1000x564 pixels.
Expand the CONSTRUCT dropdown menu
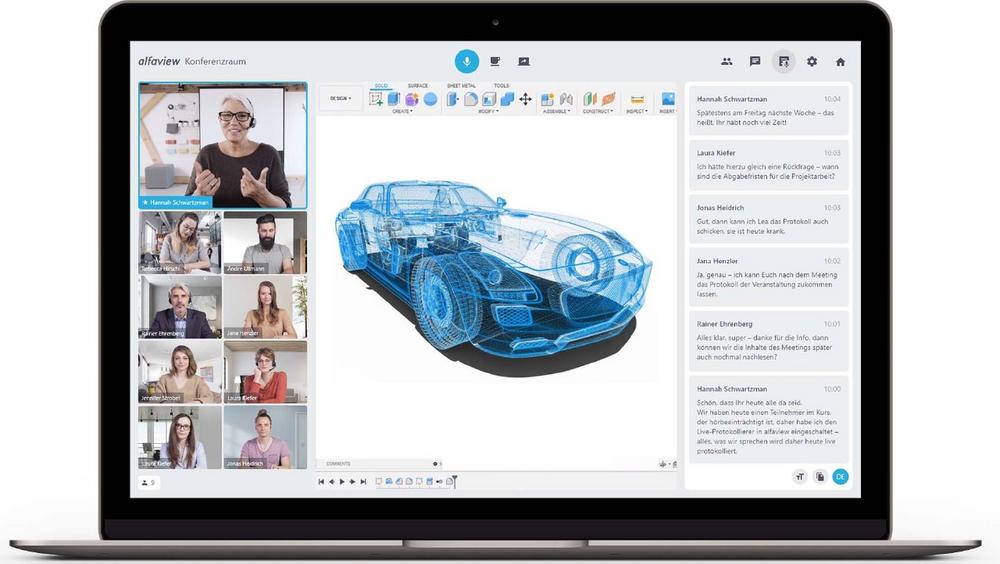click(597, 112)
